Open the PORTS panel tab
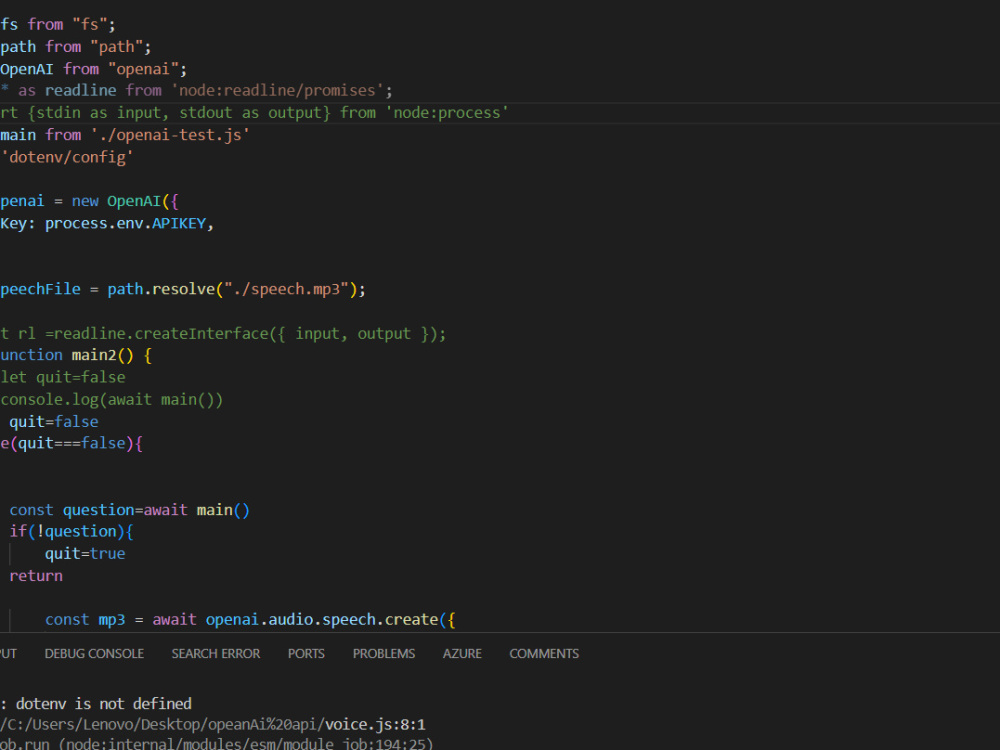Image resolution: width=1000 pixels, height=750 pixels. pyautogui.click(x=306, y=654)
